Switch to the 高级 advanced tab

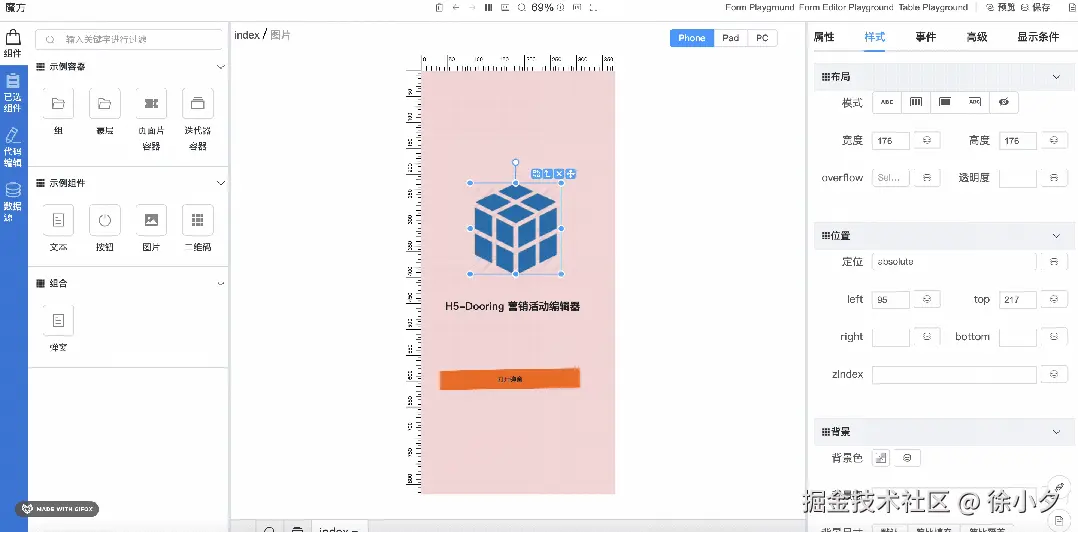pyautogui.click(x=976, y=37)
